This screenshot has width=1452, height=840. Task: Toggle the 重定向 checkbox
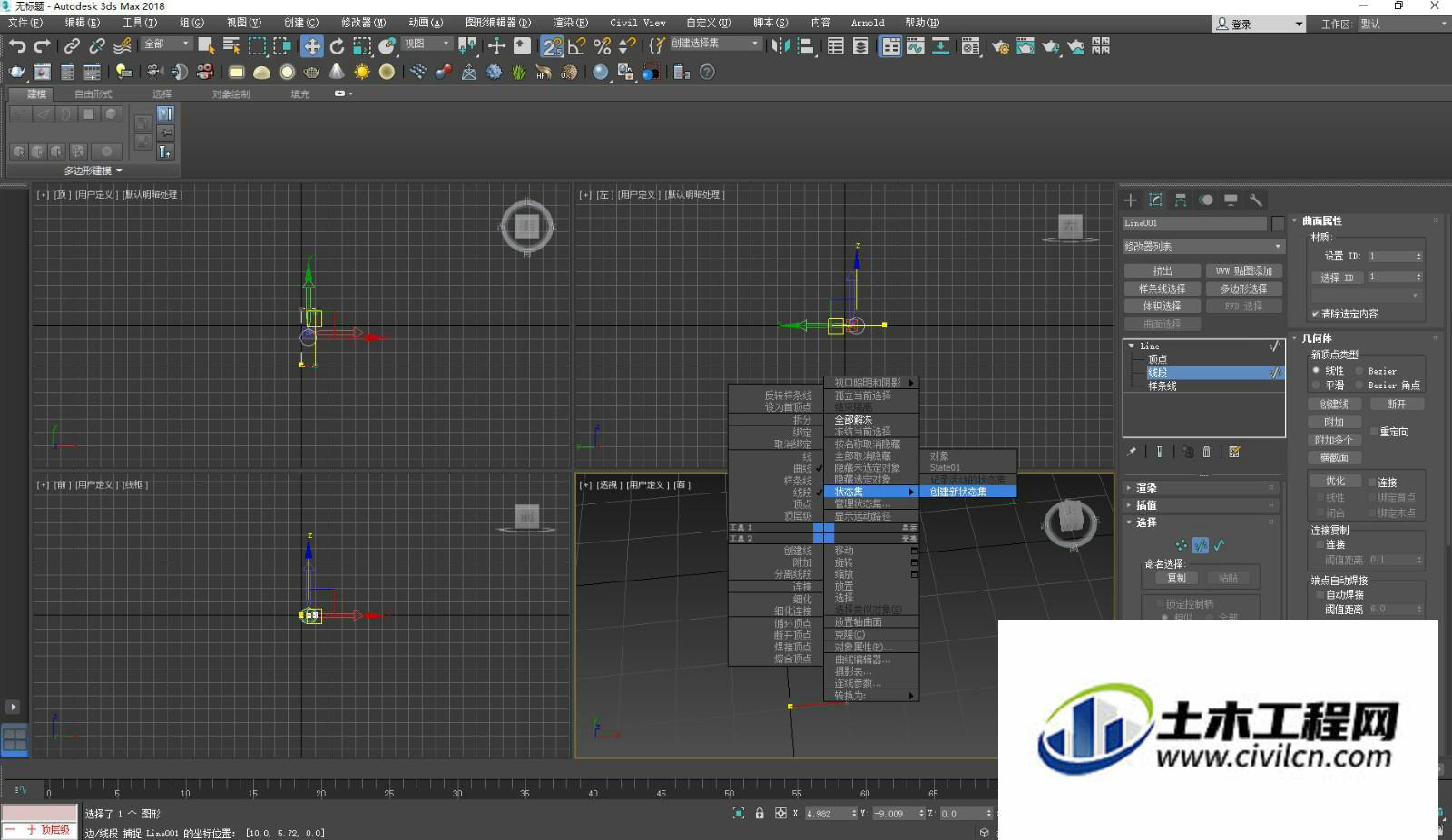click(x=1374, y=432)
